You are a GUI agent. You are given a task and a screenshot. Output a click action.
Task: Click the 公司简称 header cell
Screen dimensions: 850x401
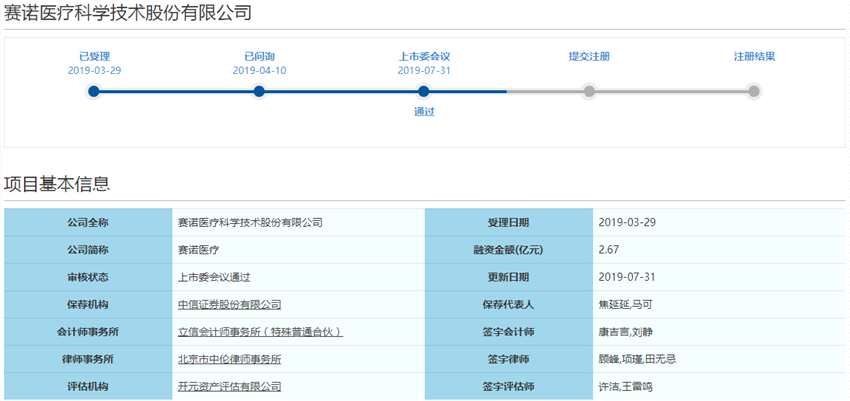[x=88, y=250]
